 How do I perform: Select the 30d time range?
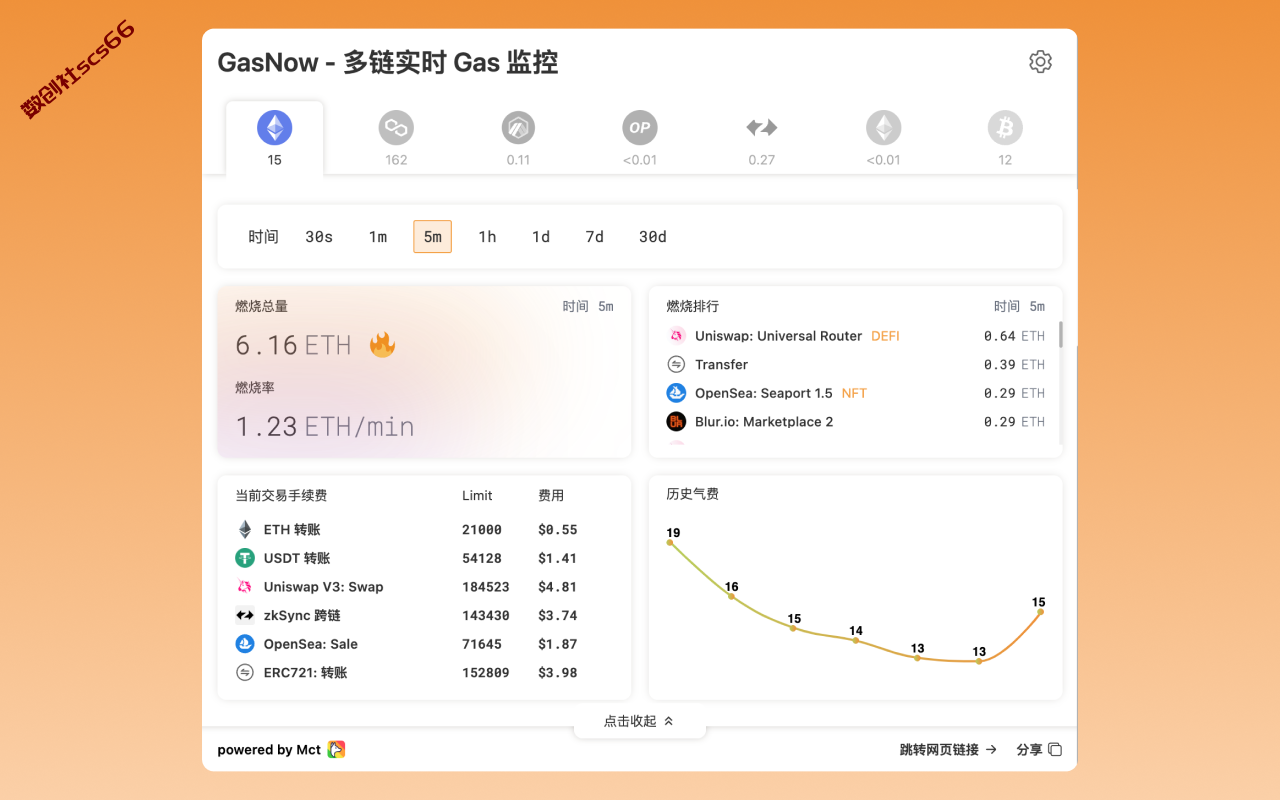(x=653, y=237)
